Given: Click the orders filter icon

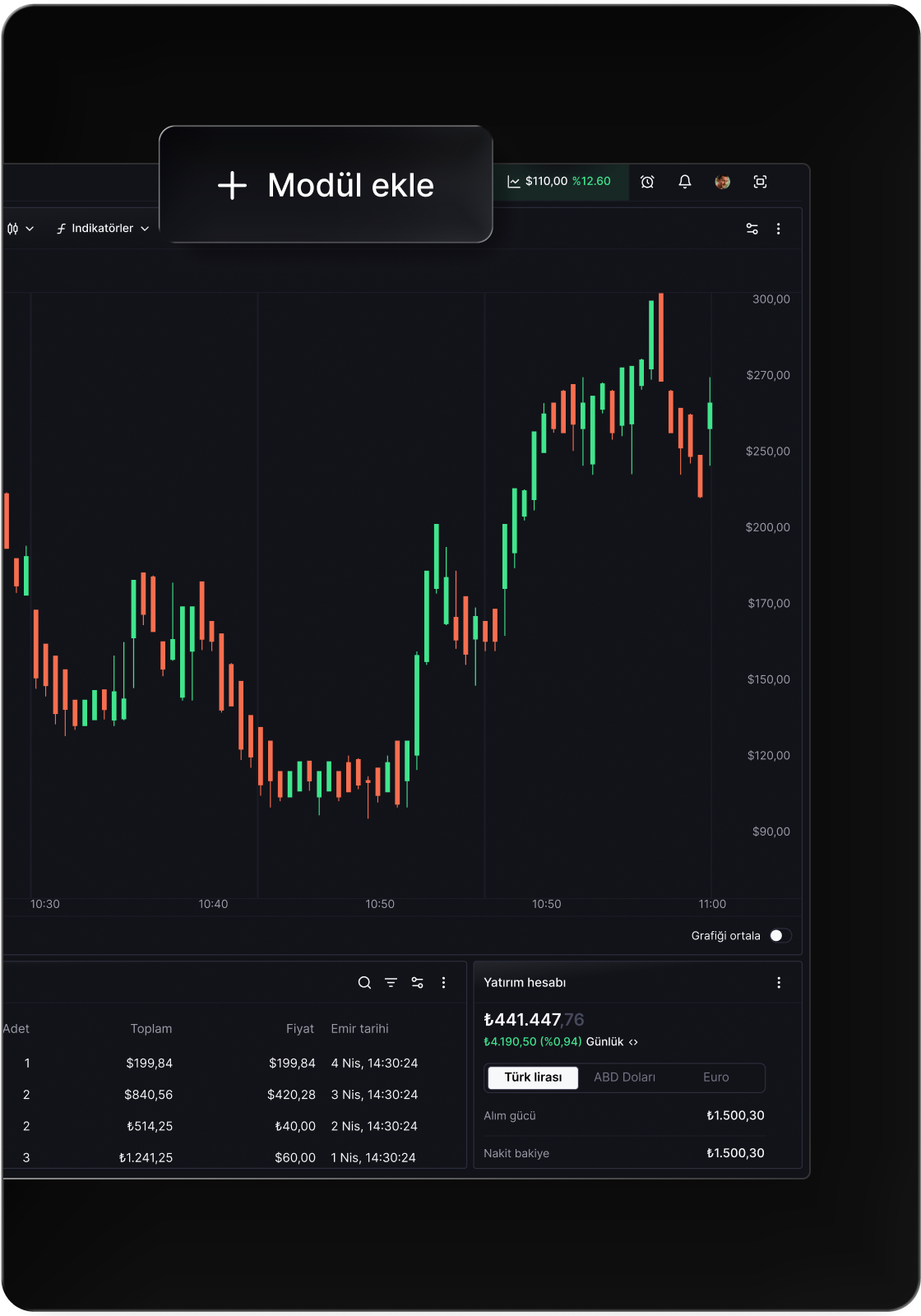Looking at the screenshot, I should click(391, 983).
